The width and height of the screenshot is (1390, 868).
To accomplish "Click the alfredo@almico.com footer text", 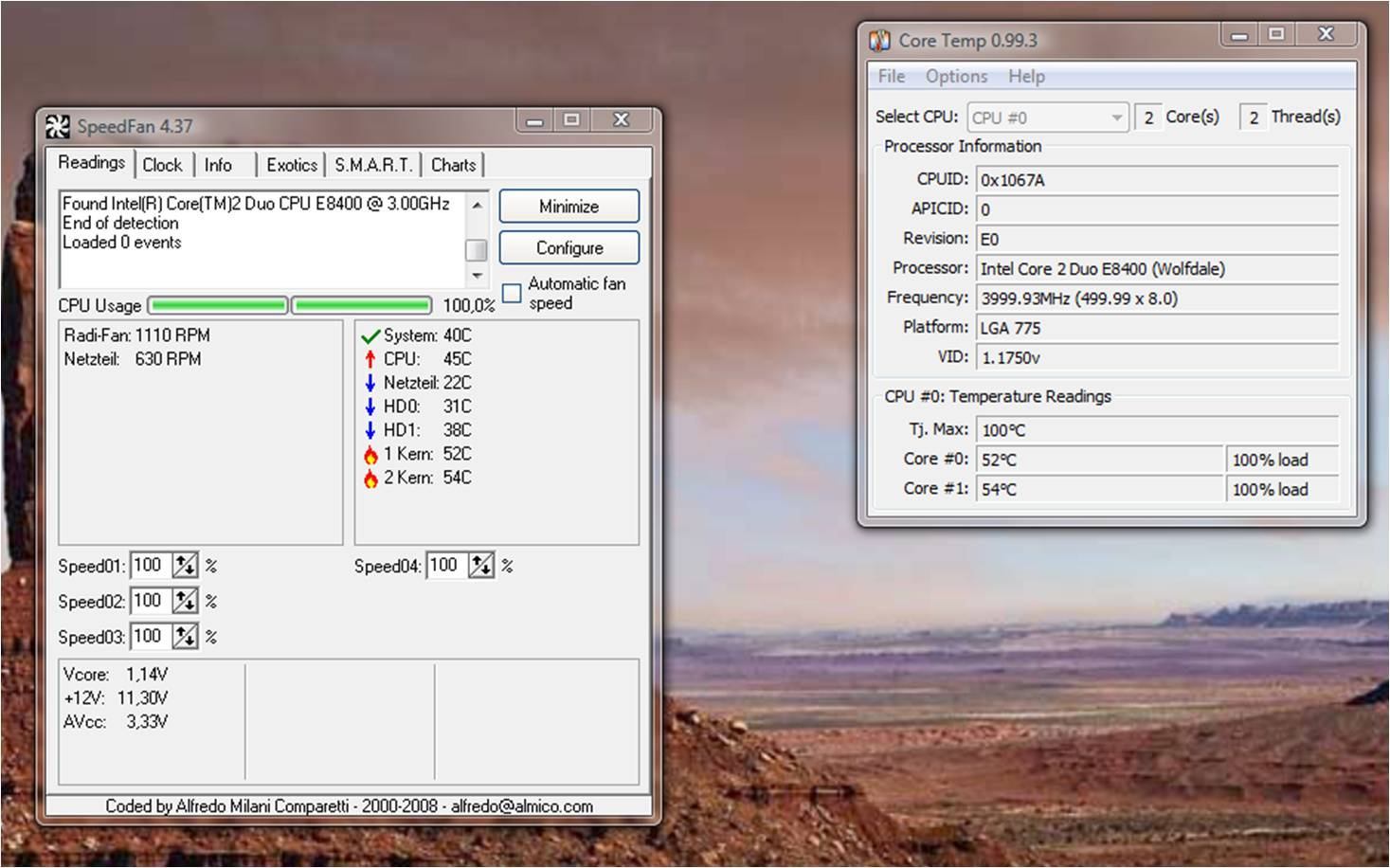I will [x=522, y=806].
